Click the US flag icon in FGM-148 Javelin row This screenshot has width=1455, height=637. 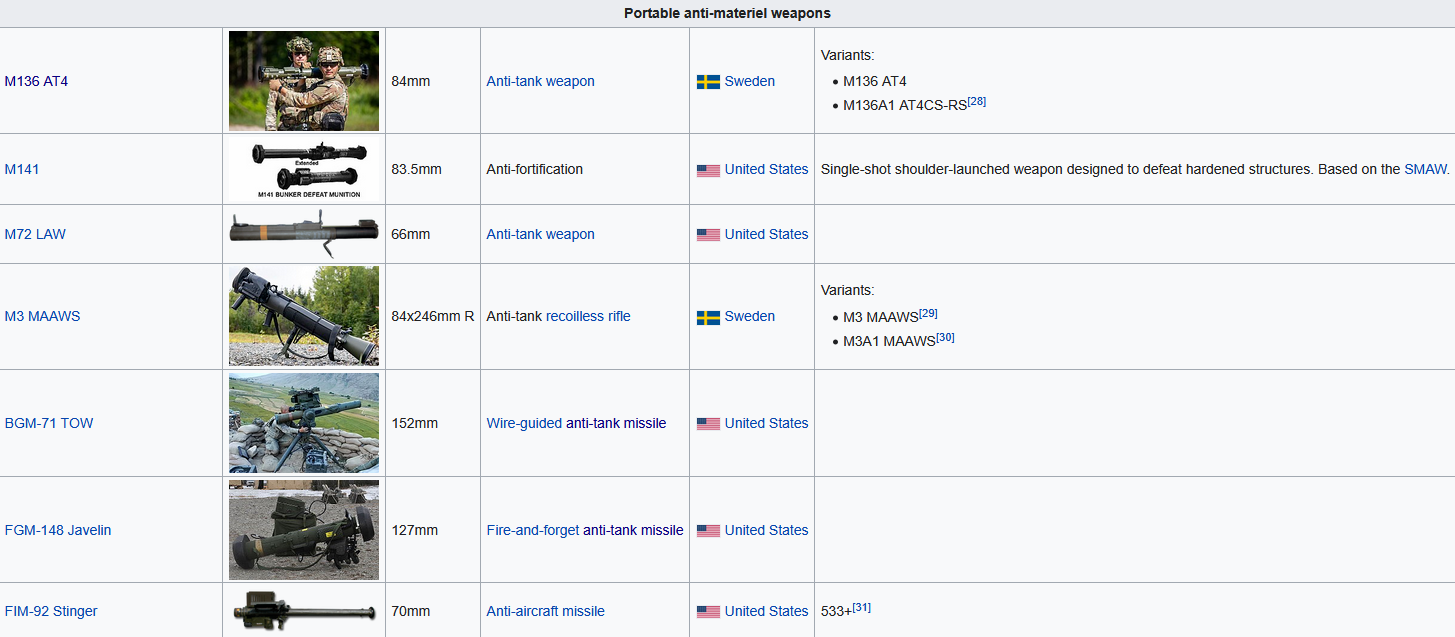[x=708, y=531]
